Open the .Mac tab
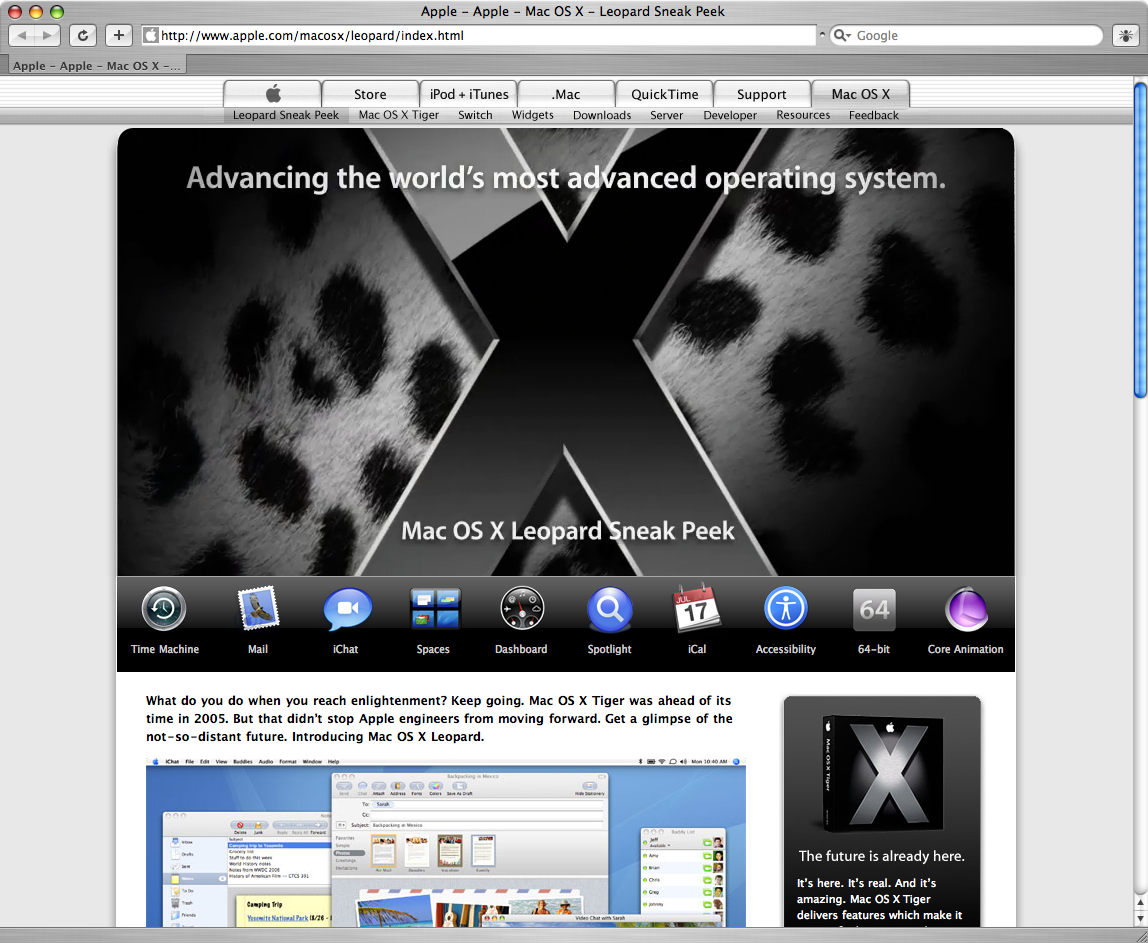 566,94
